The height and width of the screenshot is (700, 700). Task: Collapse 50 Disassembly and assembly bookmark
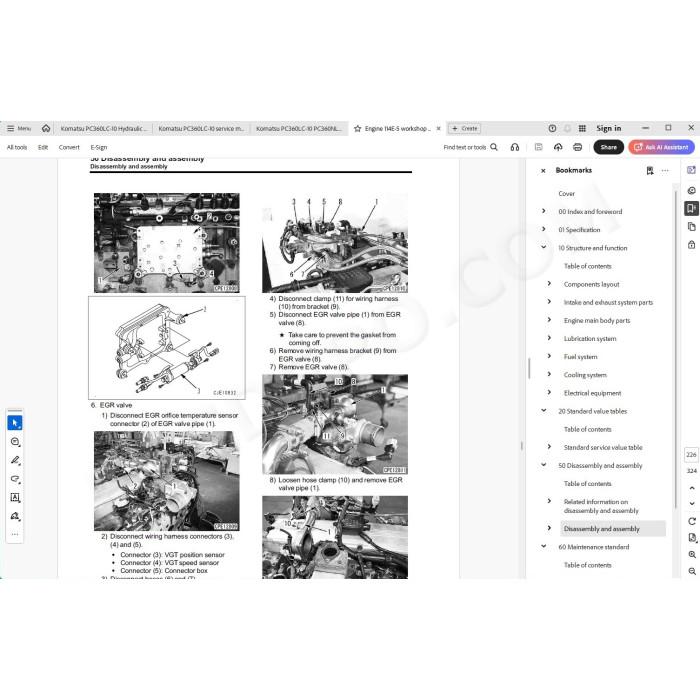point(543,465)
